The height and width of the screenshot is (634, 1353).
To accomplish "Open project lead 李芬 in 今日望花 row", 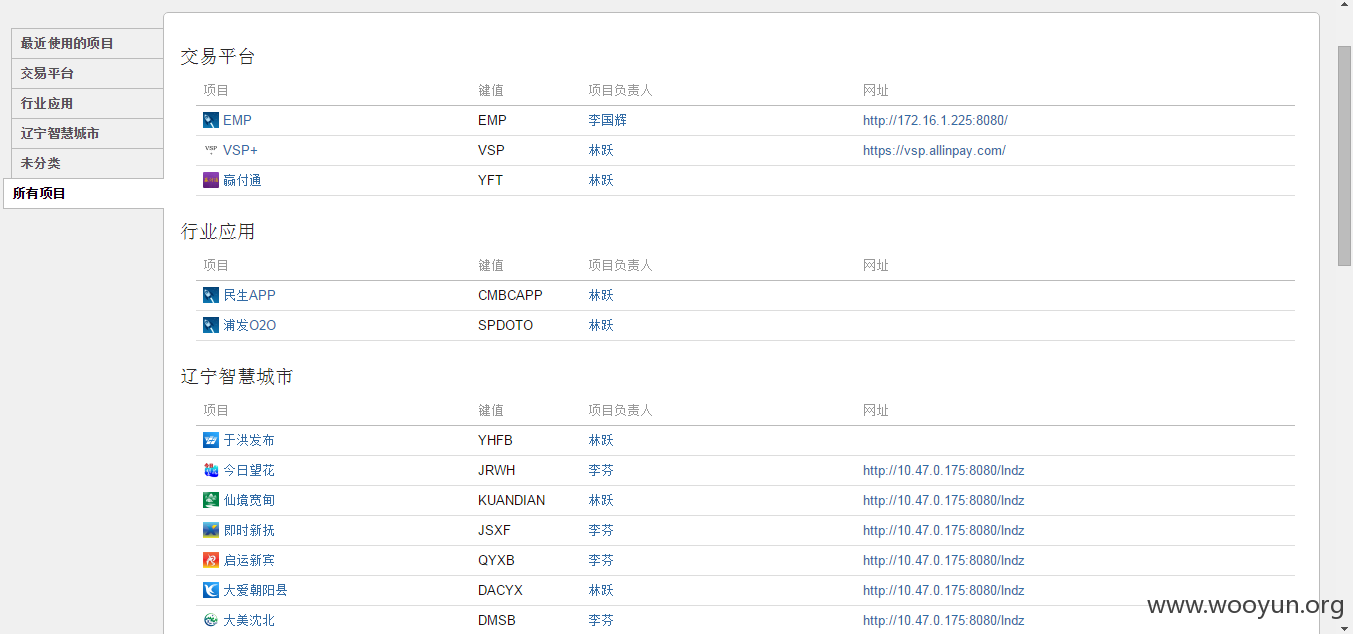I will tap(601, 470).
